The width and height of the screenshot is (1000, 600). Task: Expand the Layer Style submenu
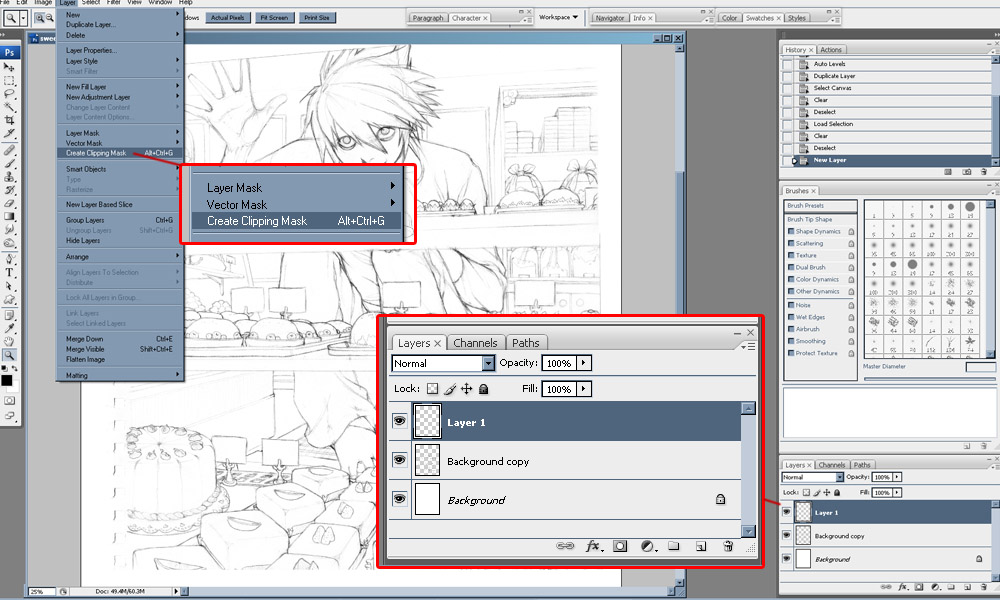pos(121,61)
